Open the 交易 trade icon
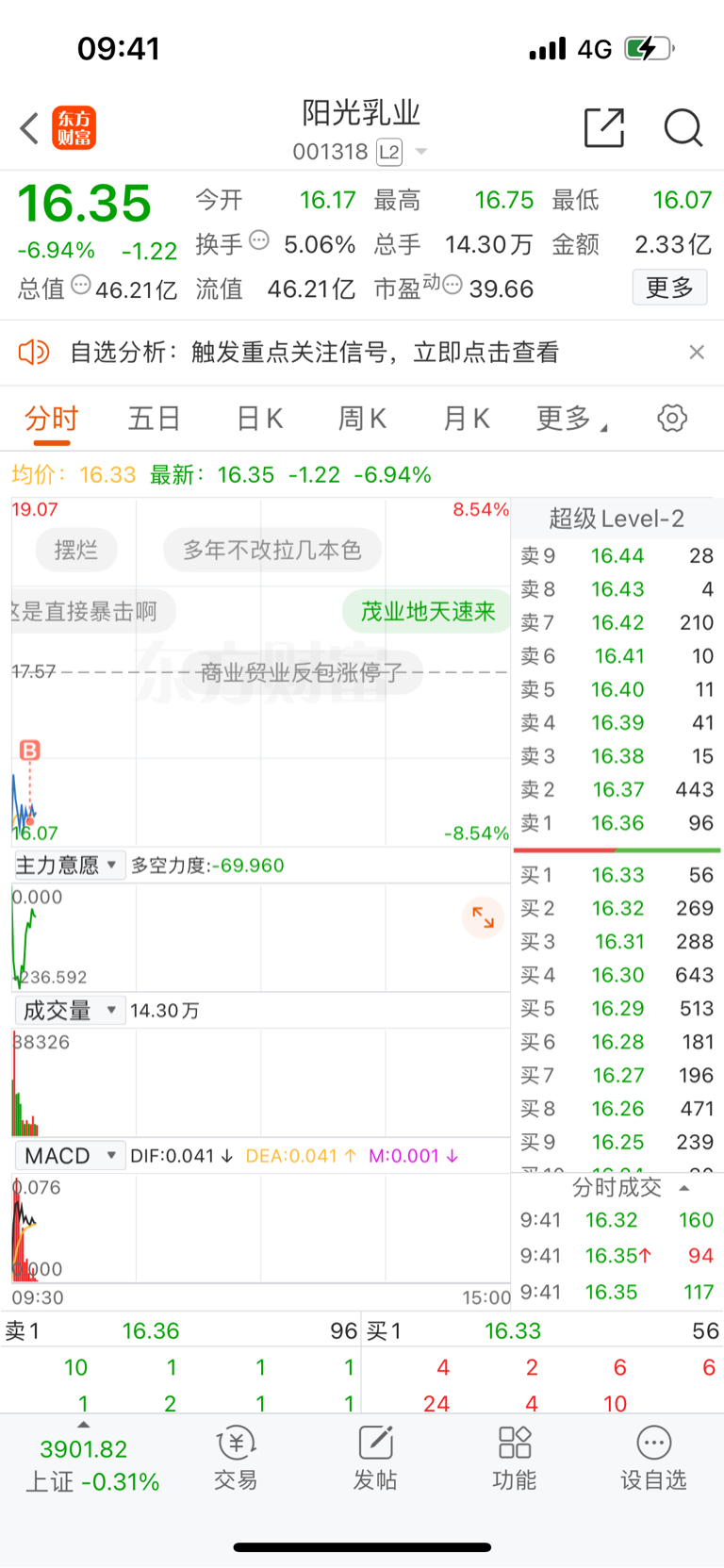This screenshot has height=1568, width=724. (x=236, y=1458)
